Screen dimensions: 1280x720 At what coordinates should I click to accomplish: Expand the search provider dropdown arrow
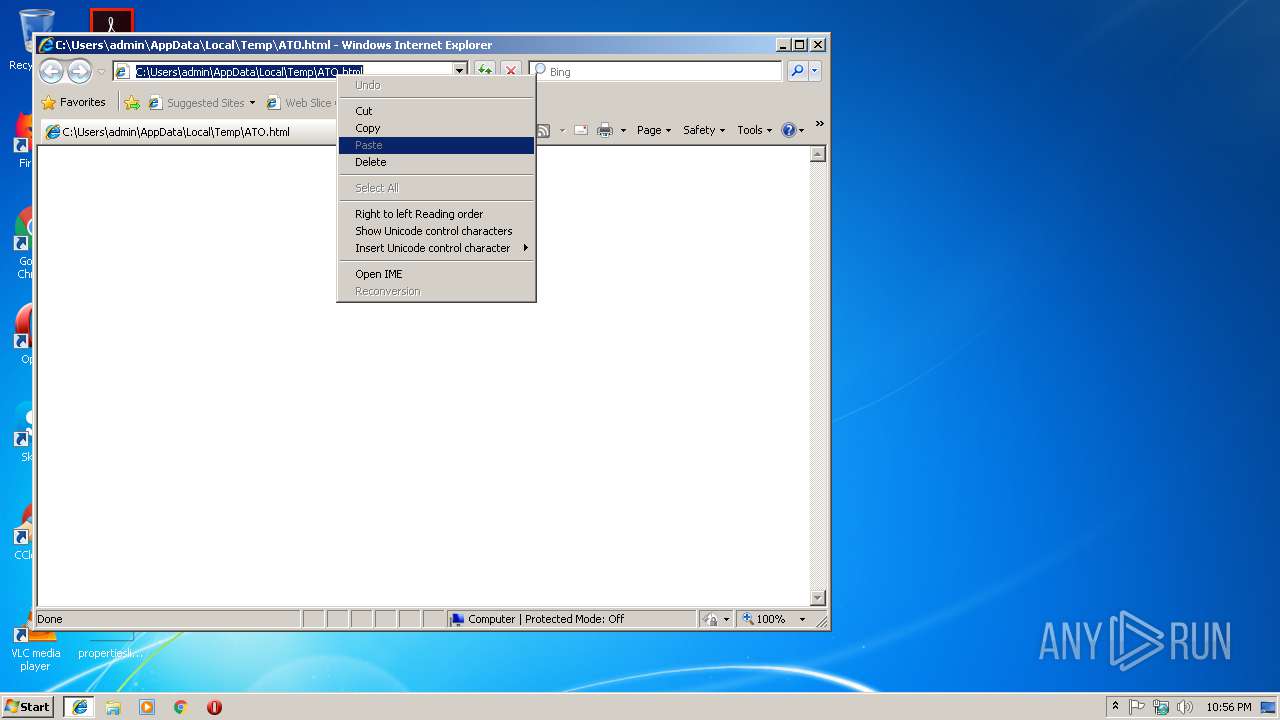pos(815,71)
